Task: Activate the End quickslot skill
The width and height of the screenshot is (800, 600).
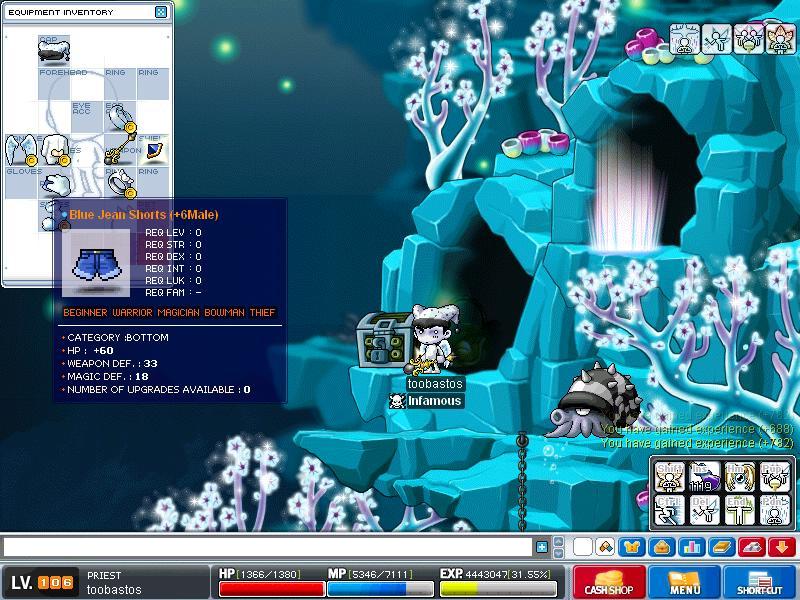Action: pos(739,510)
